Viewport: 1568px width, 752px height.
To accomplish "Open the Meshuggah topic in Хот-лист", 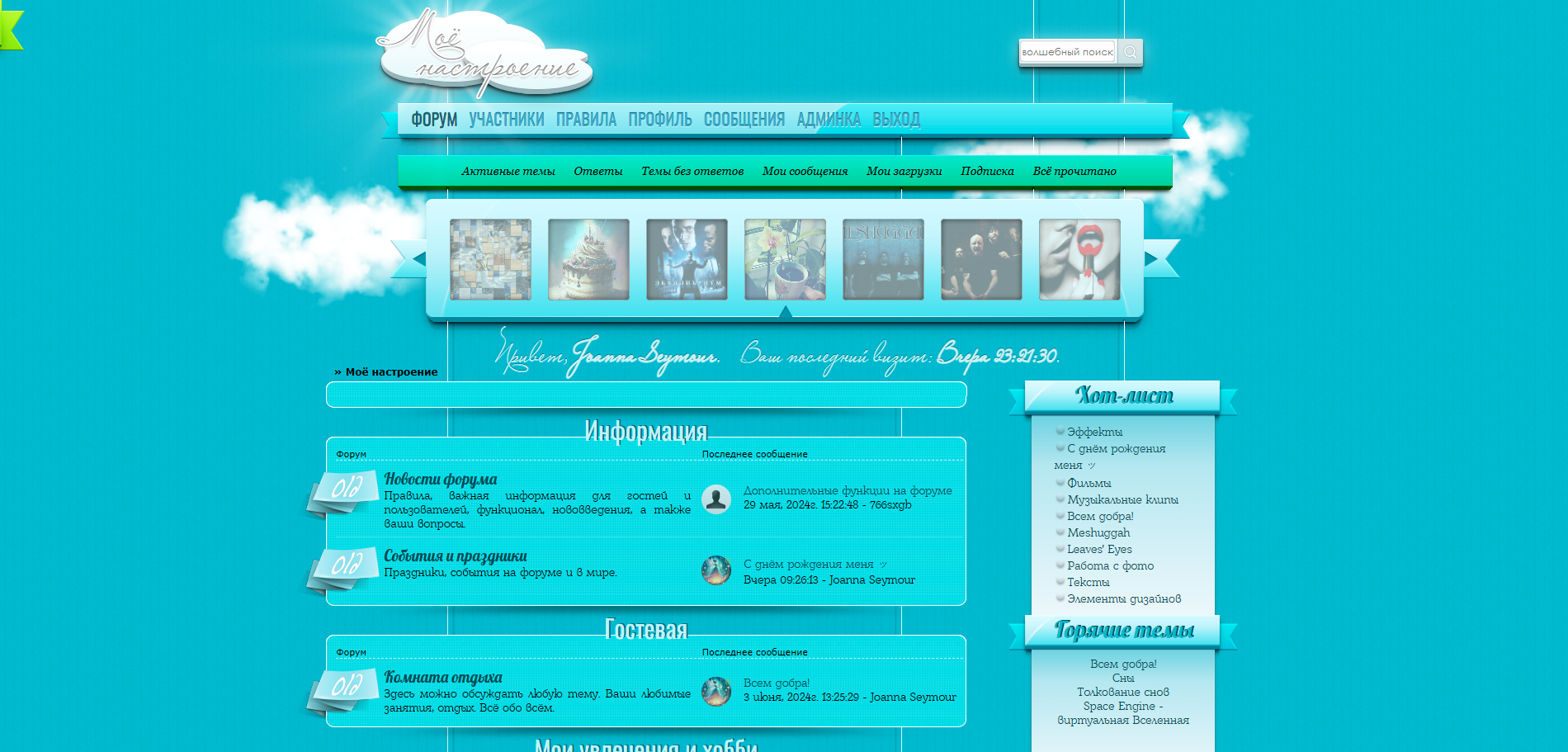I will [1099, 532].
